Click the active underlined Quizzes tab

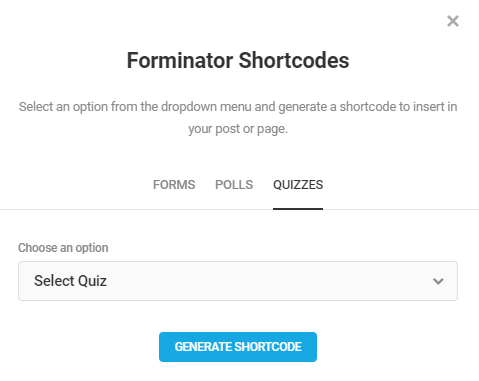click(298, 185)
